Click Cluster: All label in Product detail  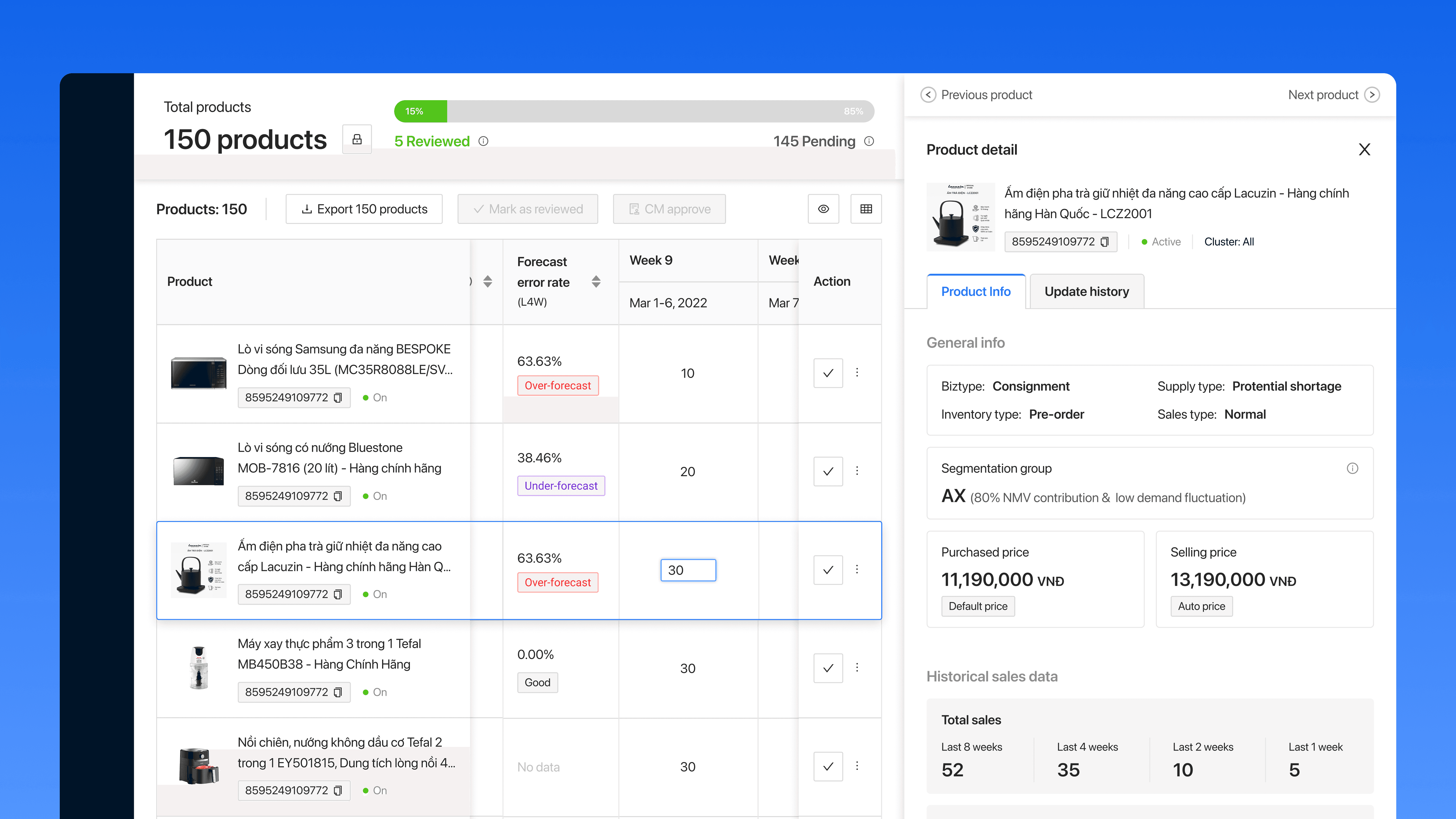tap(1229, 242)
